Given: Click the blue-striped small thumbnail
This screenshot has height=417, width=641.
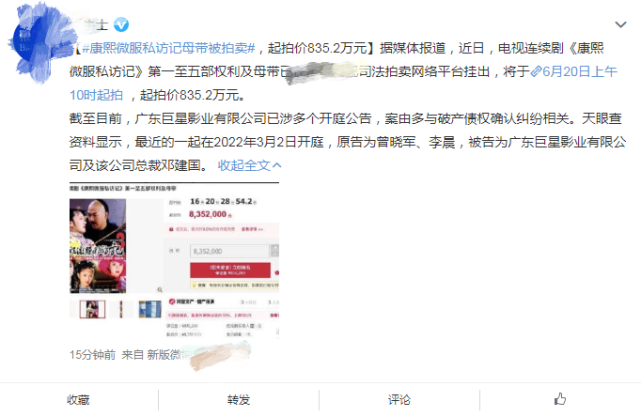Looking at the screenshot, I should click(x=150, y=309).
